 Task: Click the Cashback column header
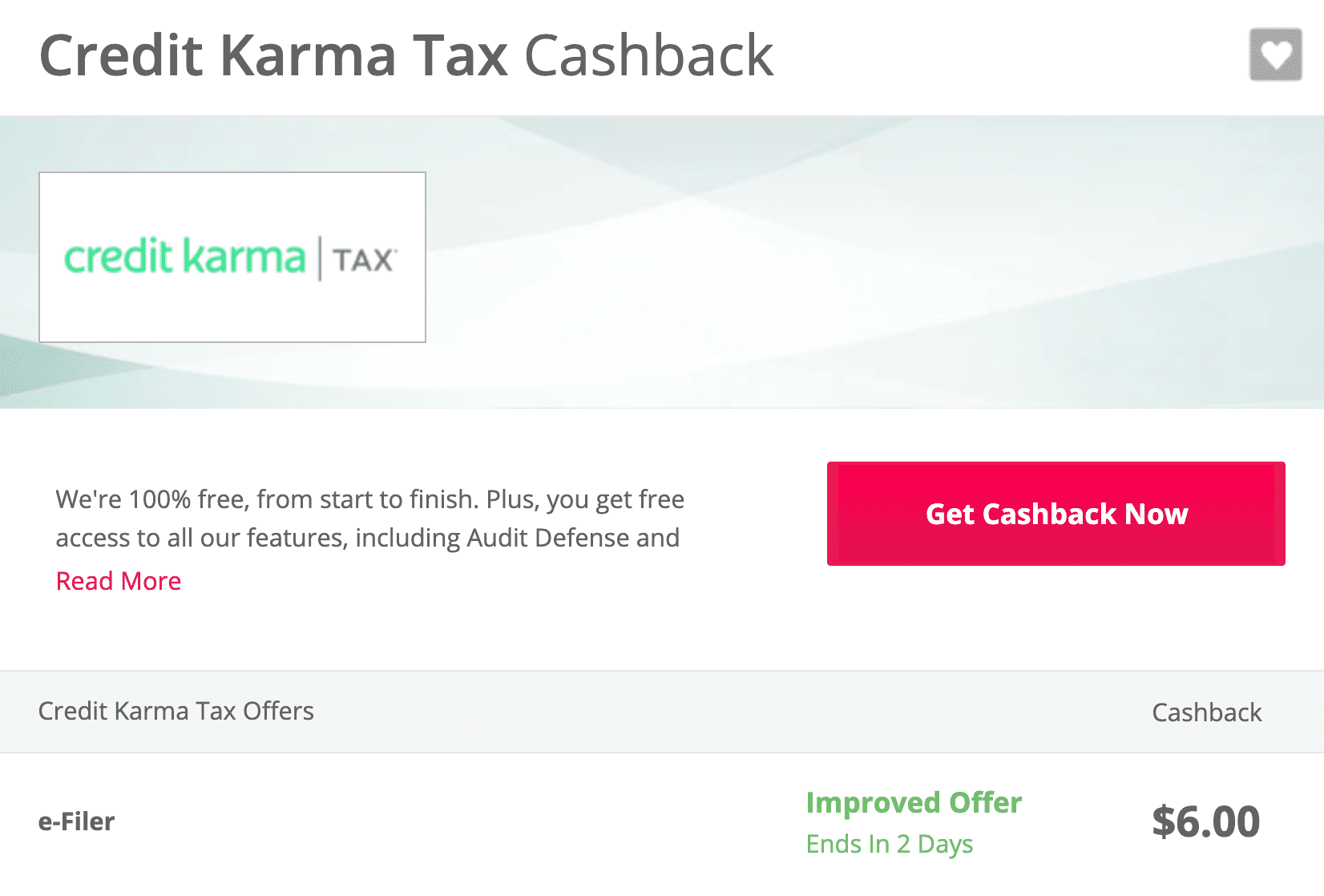coord(1207,712)
